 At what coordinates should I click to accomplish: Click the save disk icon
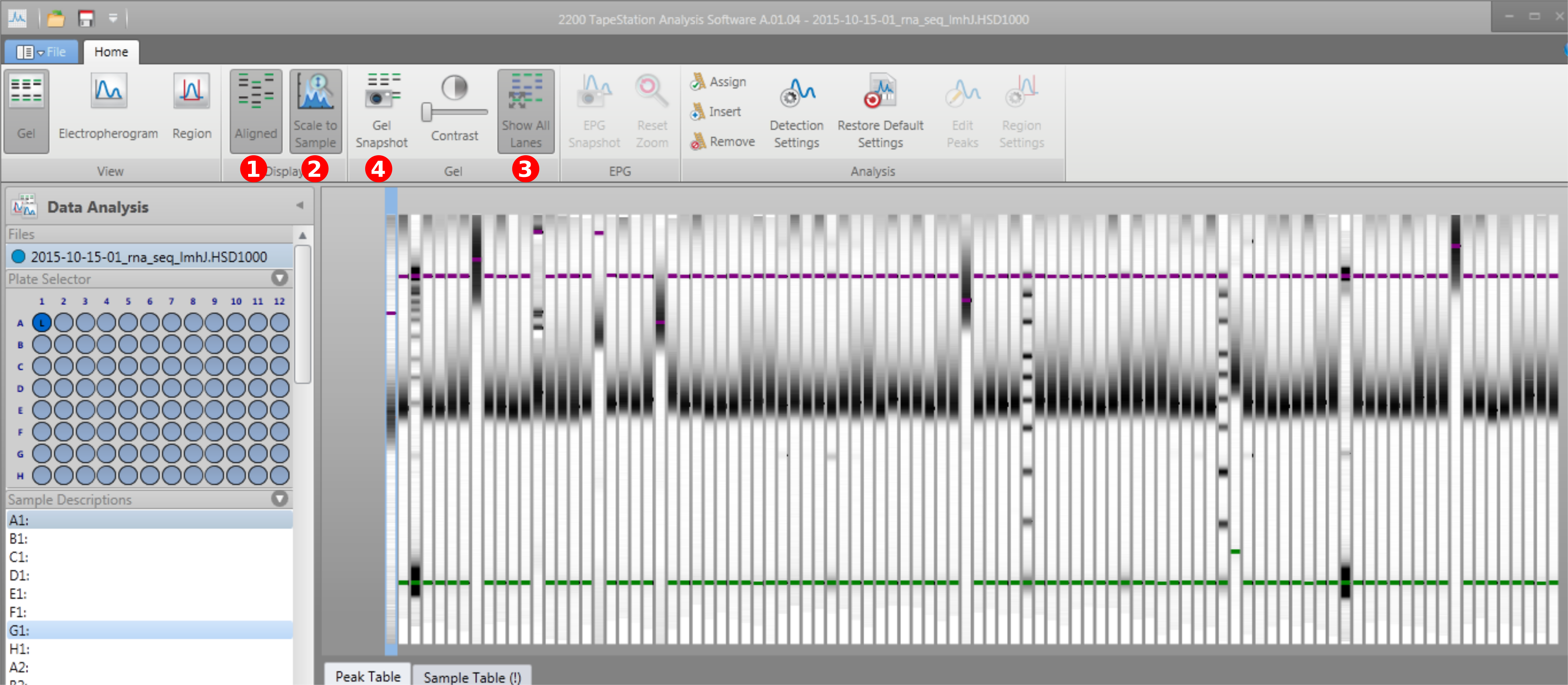coord(86,19)
